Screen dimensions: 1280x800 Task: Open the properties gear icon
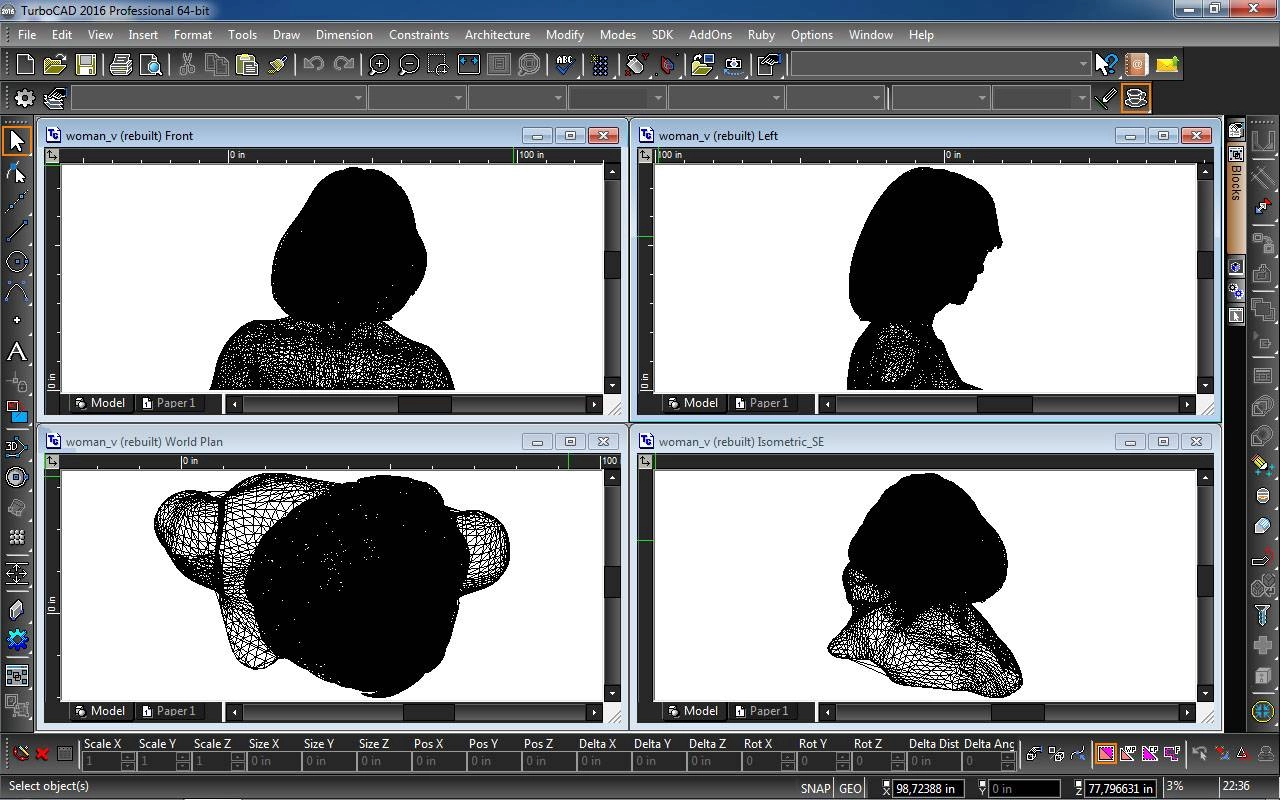(24, 98)
